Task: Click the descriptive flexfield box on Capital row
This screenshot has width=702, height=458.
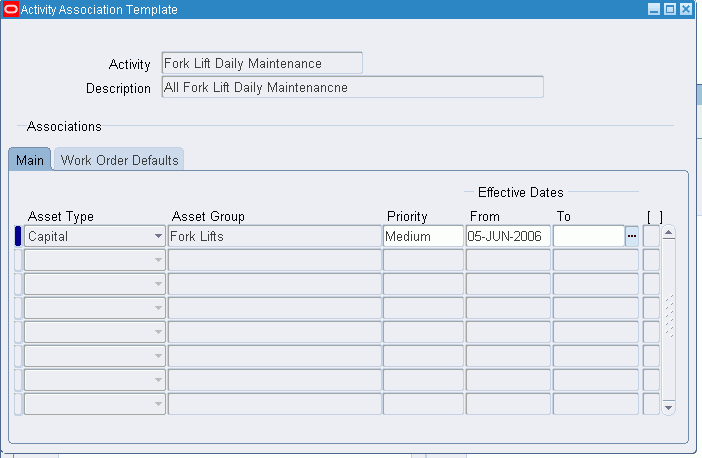Action: (651, 236)
